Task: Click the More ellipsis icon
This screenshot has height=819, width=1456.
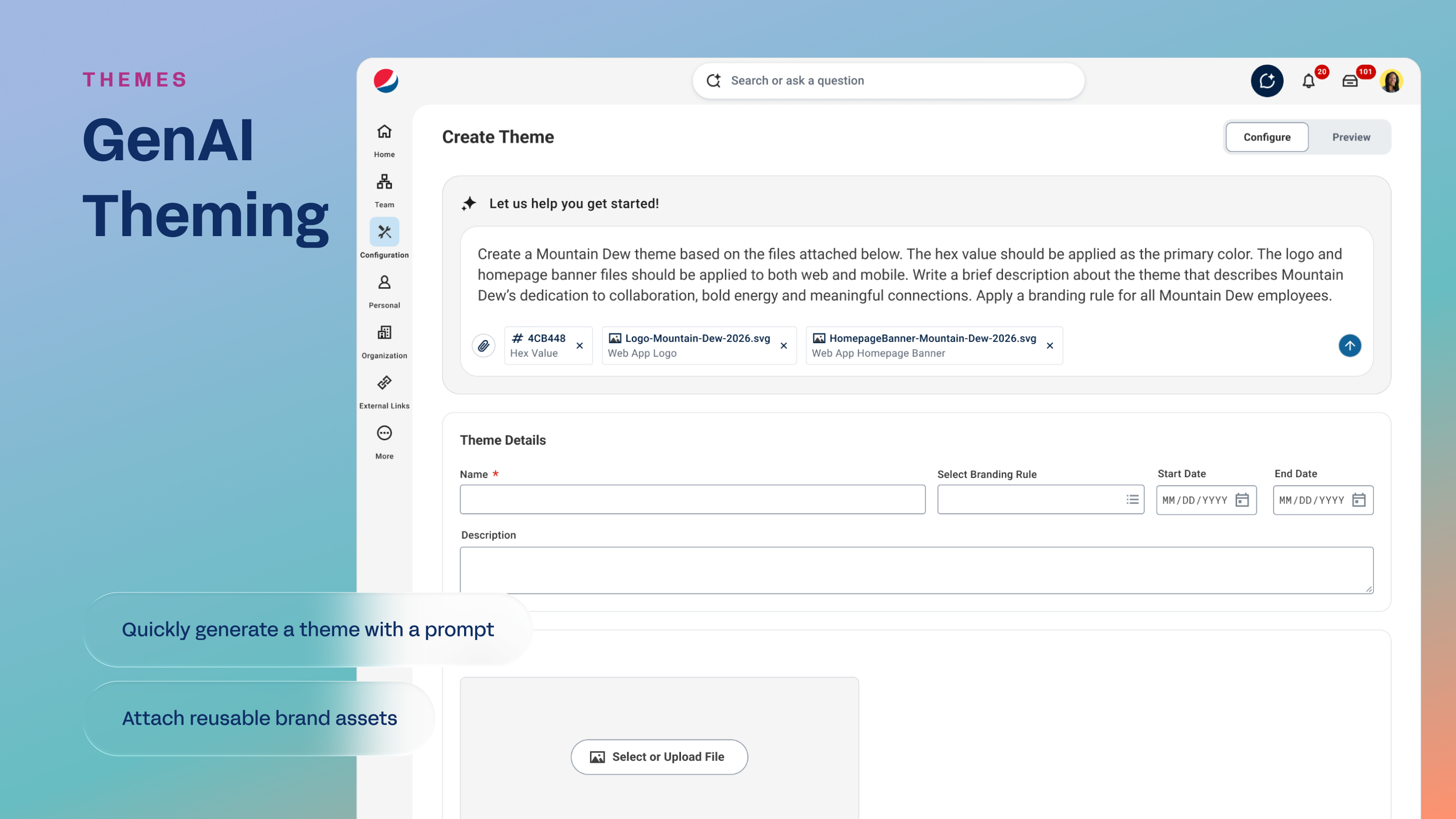Action: pos(384,433)
